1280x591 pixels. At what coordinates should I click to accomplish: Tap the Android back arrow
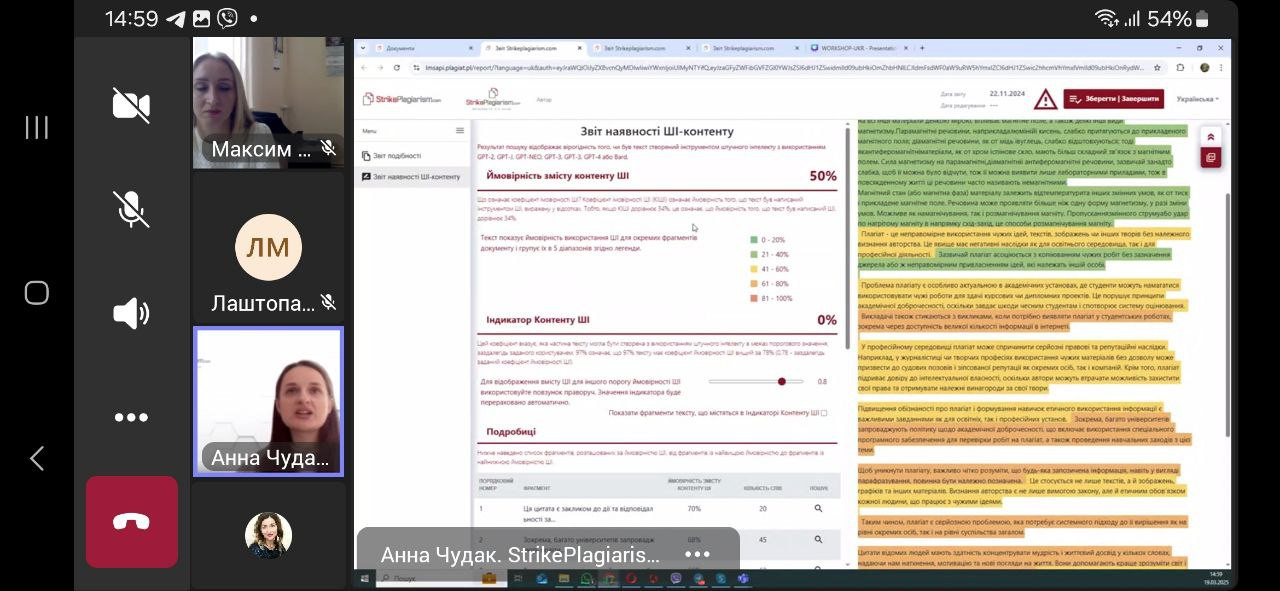36,458
